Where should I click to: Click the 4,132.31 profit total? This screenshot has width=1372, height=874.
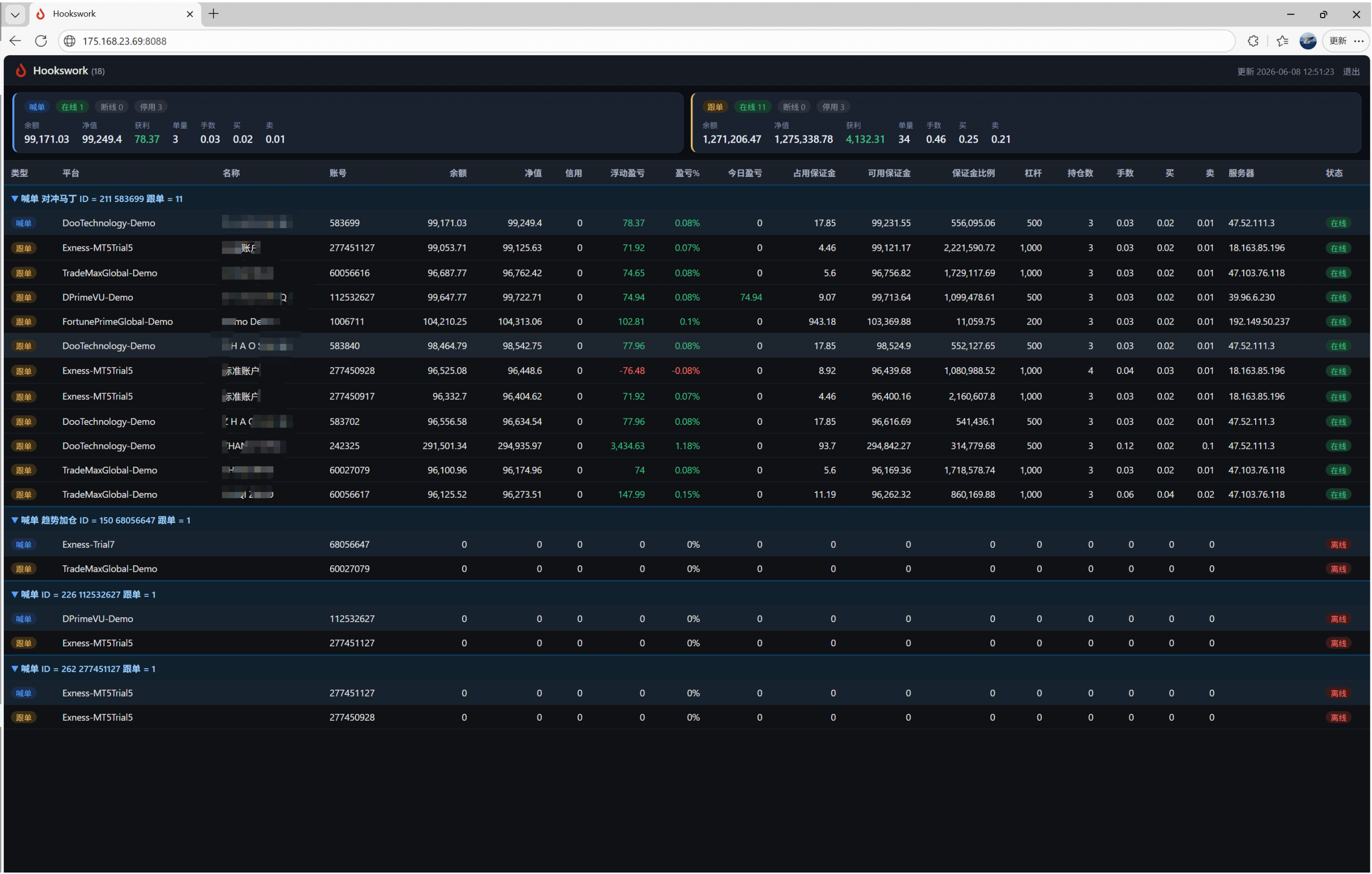[865, 139]
